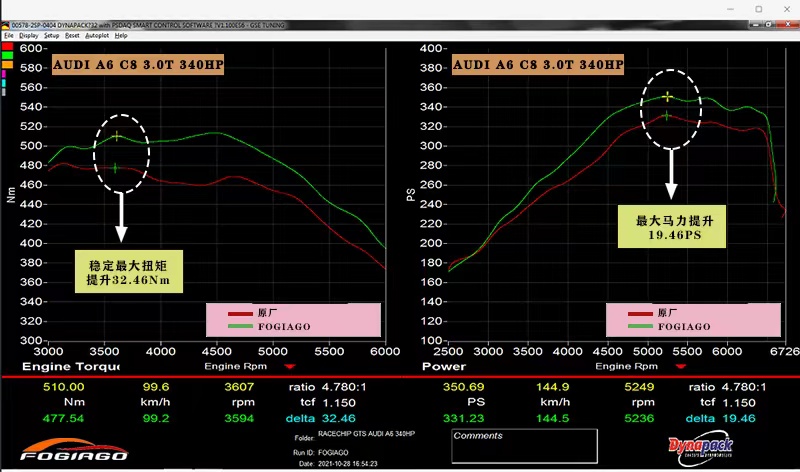The width and height of the screenshot is (800, 472).
Task: Click the delta 32.46 value
Action: (339, 418)
